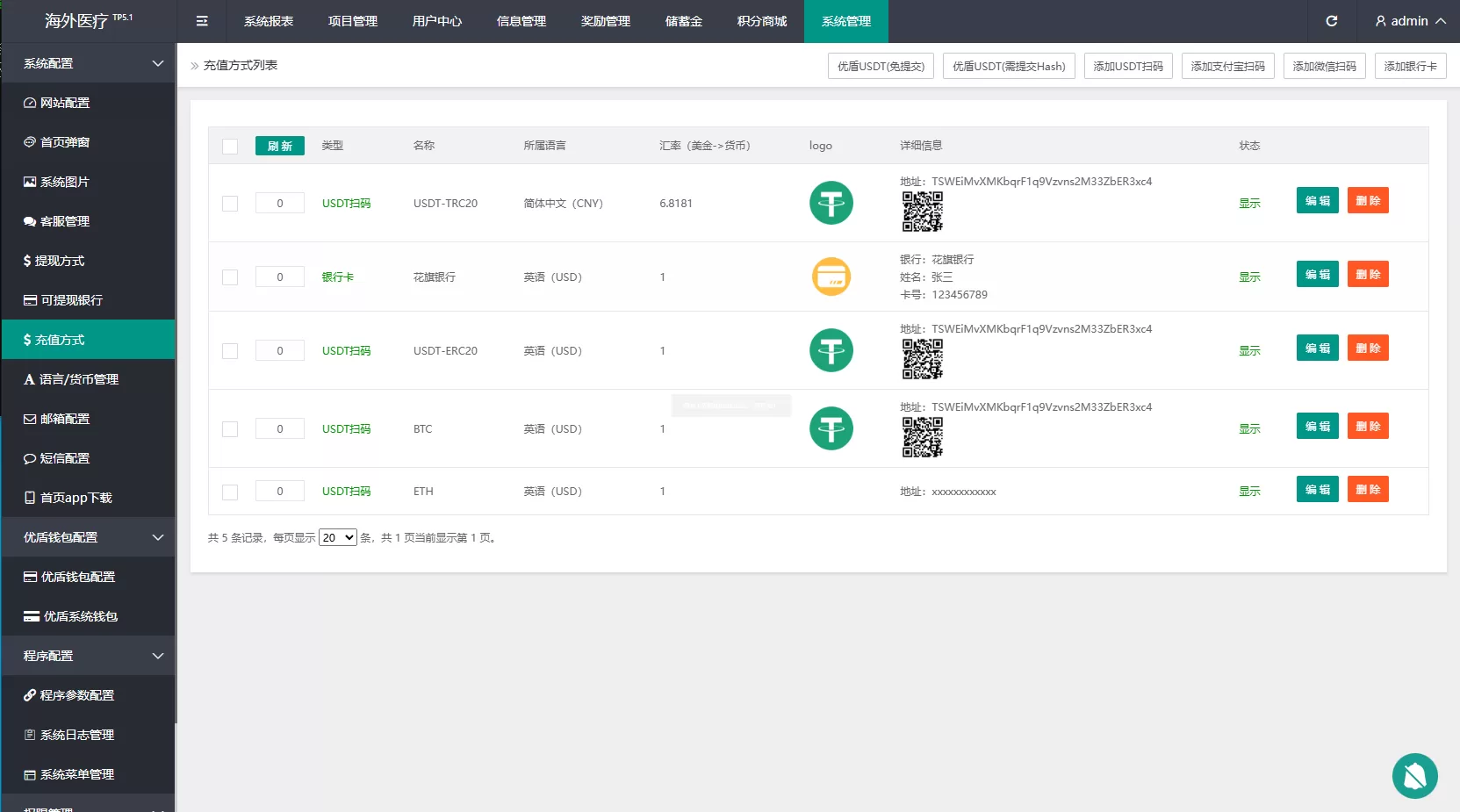Image resolution: width=1460 pixels, height=812 pixels.
Task: Click the bank card logo for 花旗银行
Action: pyautogui.click(x=831, y=277)
